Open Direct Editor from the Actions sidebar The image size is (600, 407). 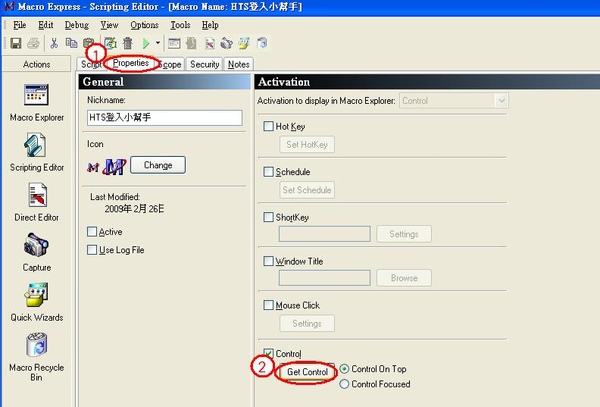37,202
